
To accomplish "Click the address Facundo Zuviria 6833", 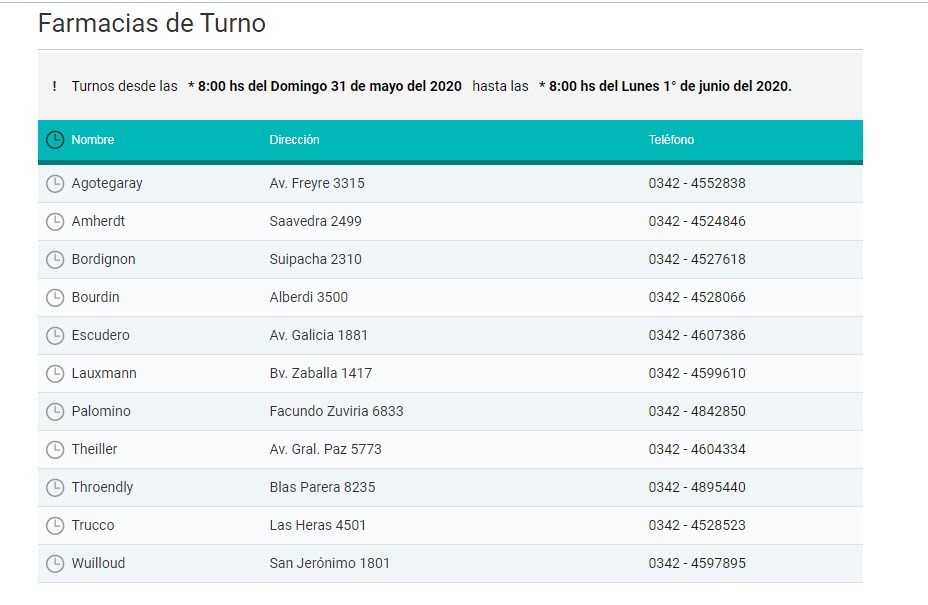I will 336,412.
